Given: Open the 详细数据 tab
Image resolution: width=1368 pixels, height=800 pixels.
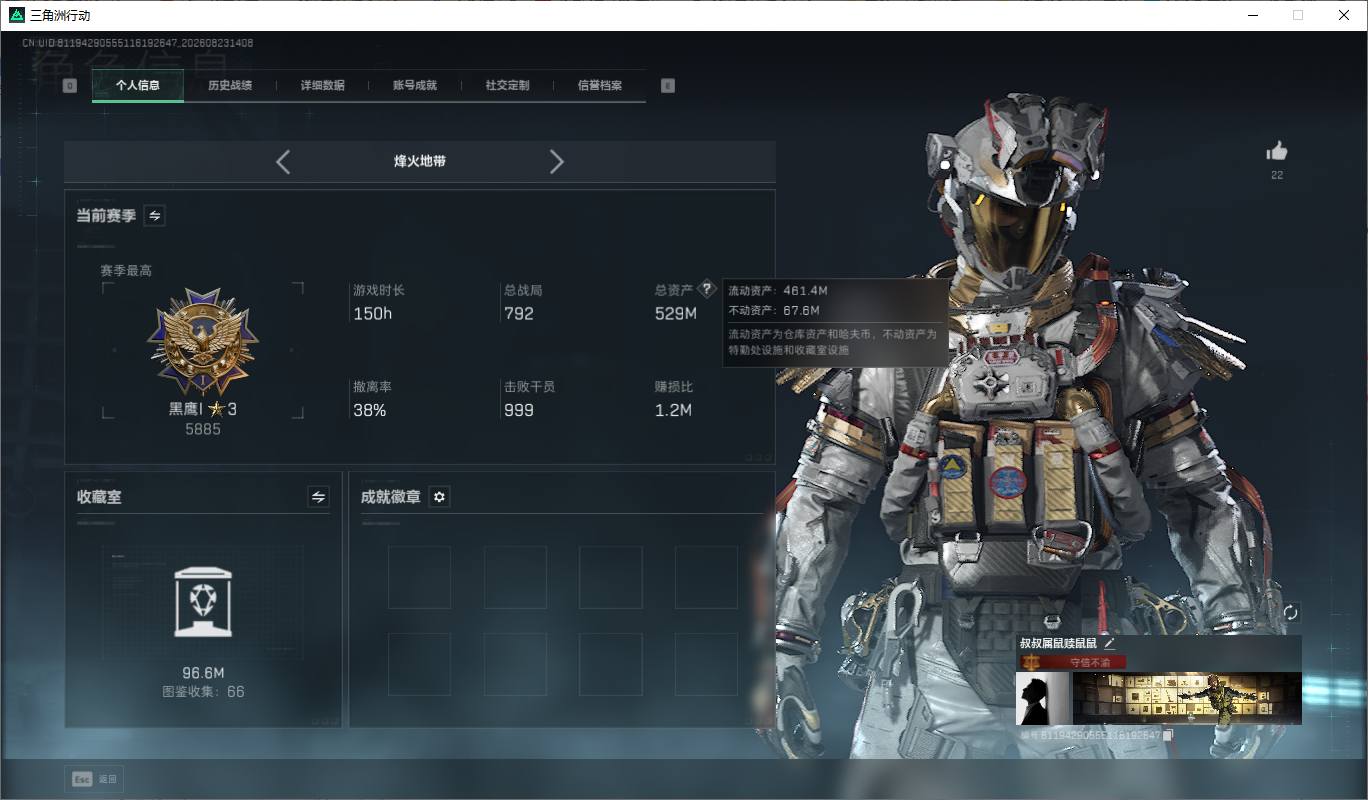Looking at the screenshot, I should [322, 86].
